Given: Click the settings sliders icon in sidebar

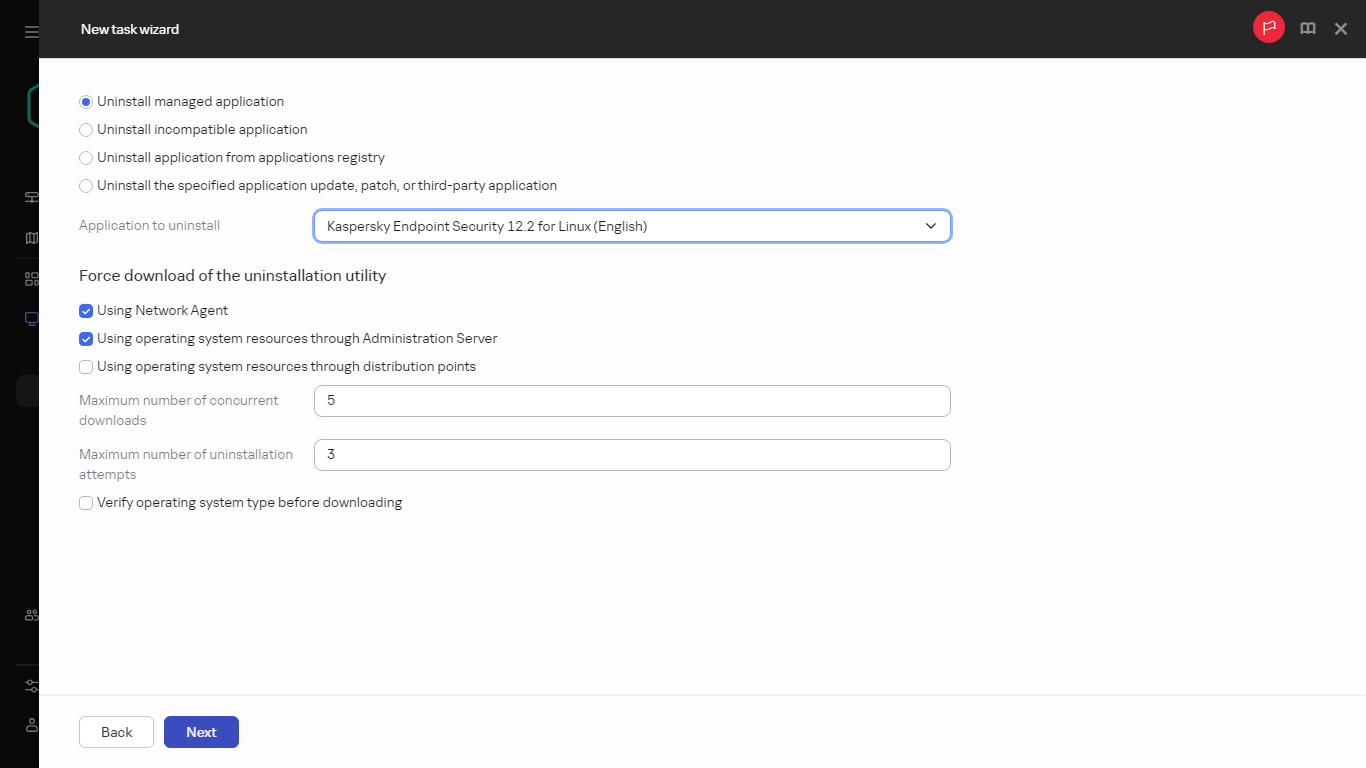Looking at the screenshot, I should point(30,685).
